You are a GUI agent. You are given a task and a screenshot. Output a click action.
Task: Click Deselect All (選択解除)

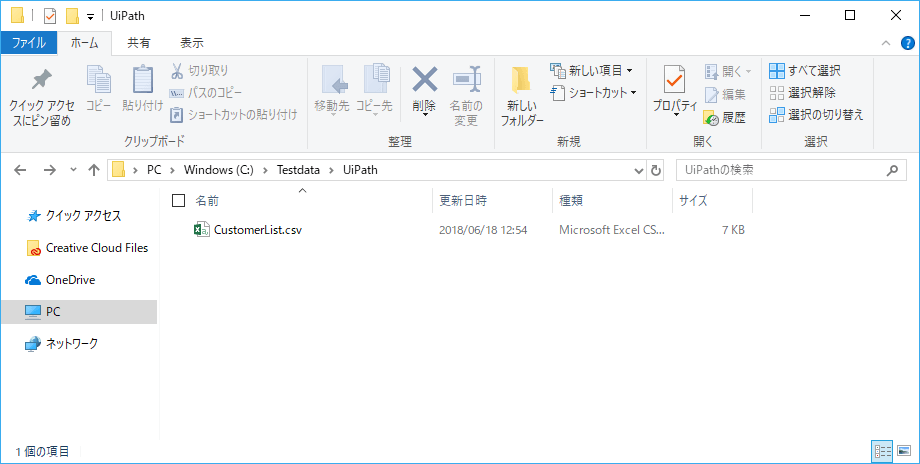tap(802, 93)
